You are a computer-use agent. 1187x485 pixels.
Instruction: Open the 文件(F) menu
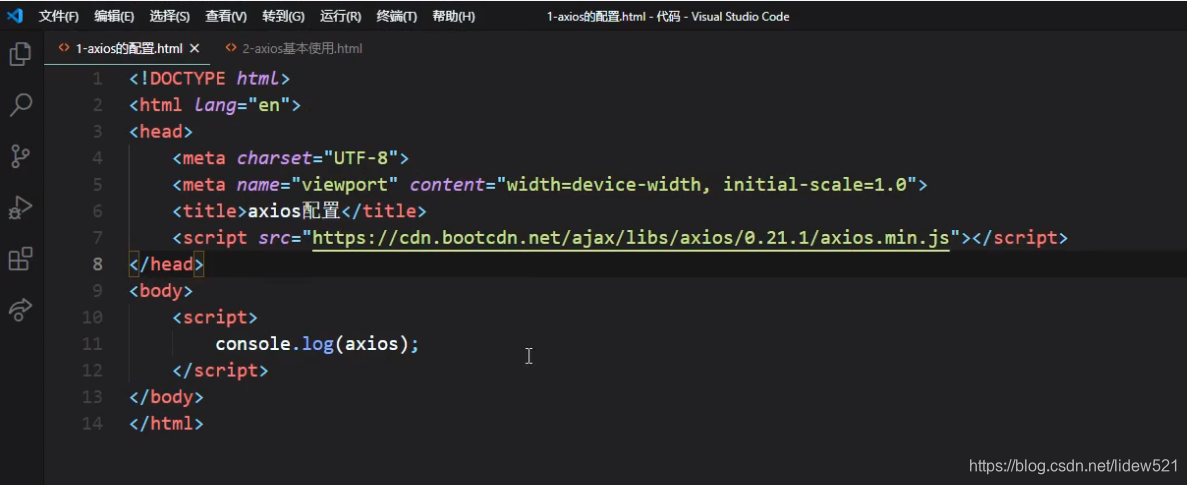[x=58, y=16]
